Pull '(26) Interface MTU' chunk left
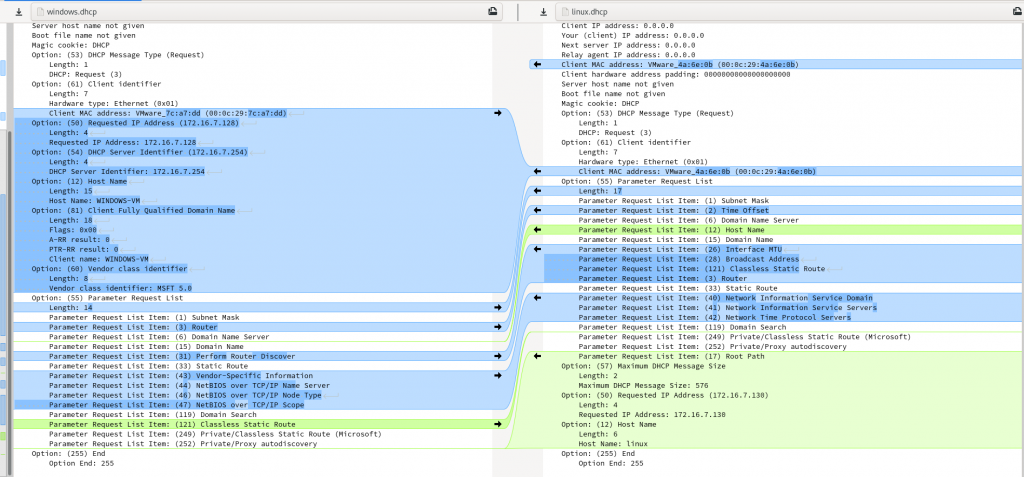Image resolution: width=1024 pixels, height=477 pixels. tap(537, 249)
